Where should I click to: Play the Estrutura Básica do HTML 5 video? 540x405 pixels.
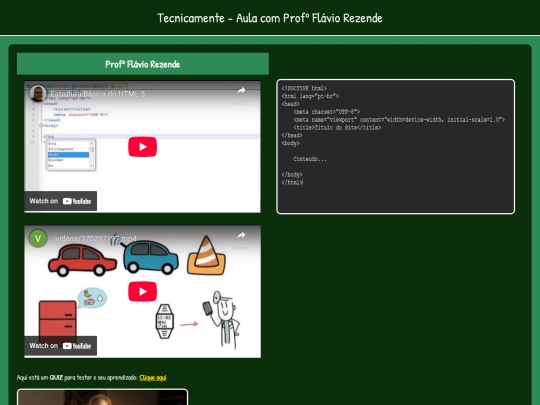pyautogui.click(x=142, y=147)
